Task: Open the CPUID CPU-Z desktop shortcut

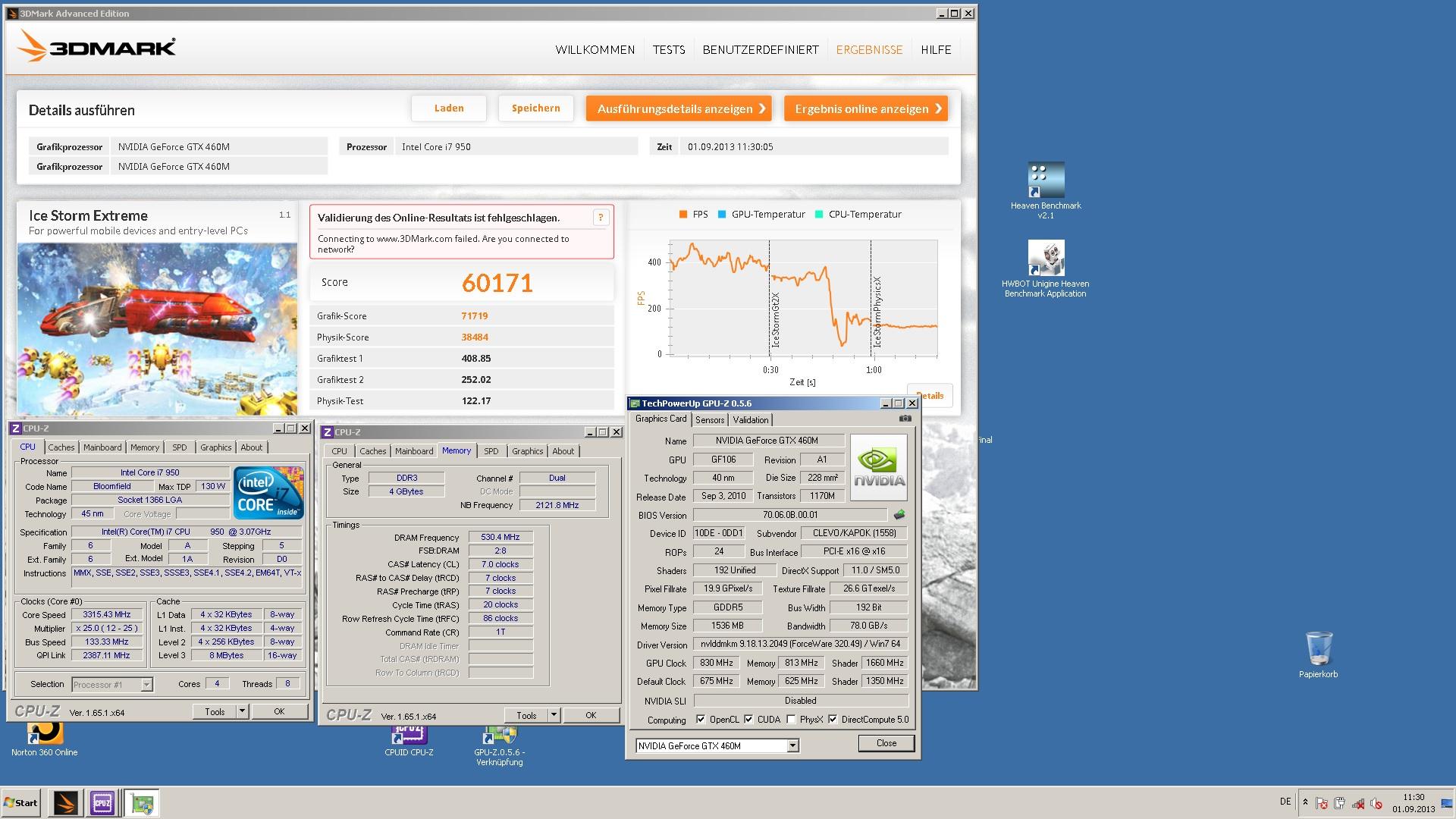Action: (x=409, y=742)
